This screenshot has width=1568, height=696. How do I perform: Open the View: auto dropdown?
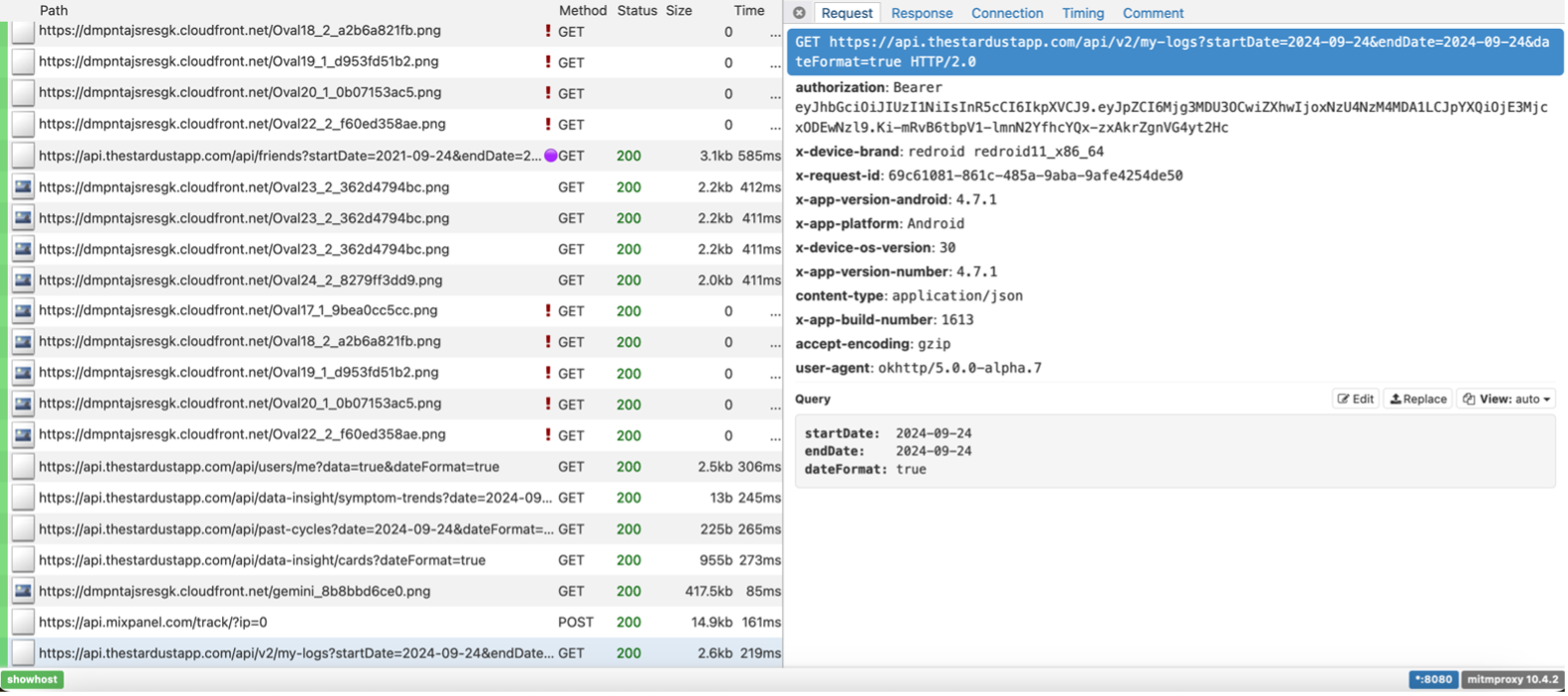[x=1506, y=399]
